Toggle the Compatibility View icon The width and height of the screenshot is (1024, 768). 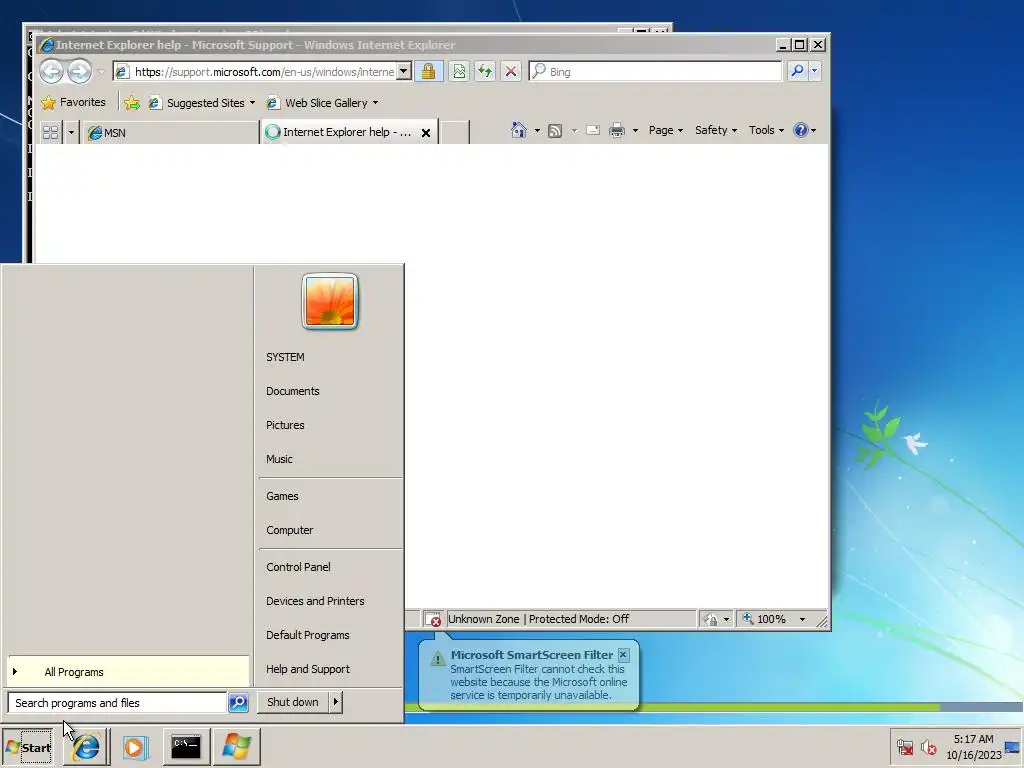(x=459, y=71)
